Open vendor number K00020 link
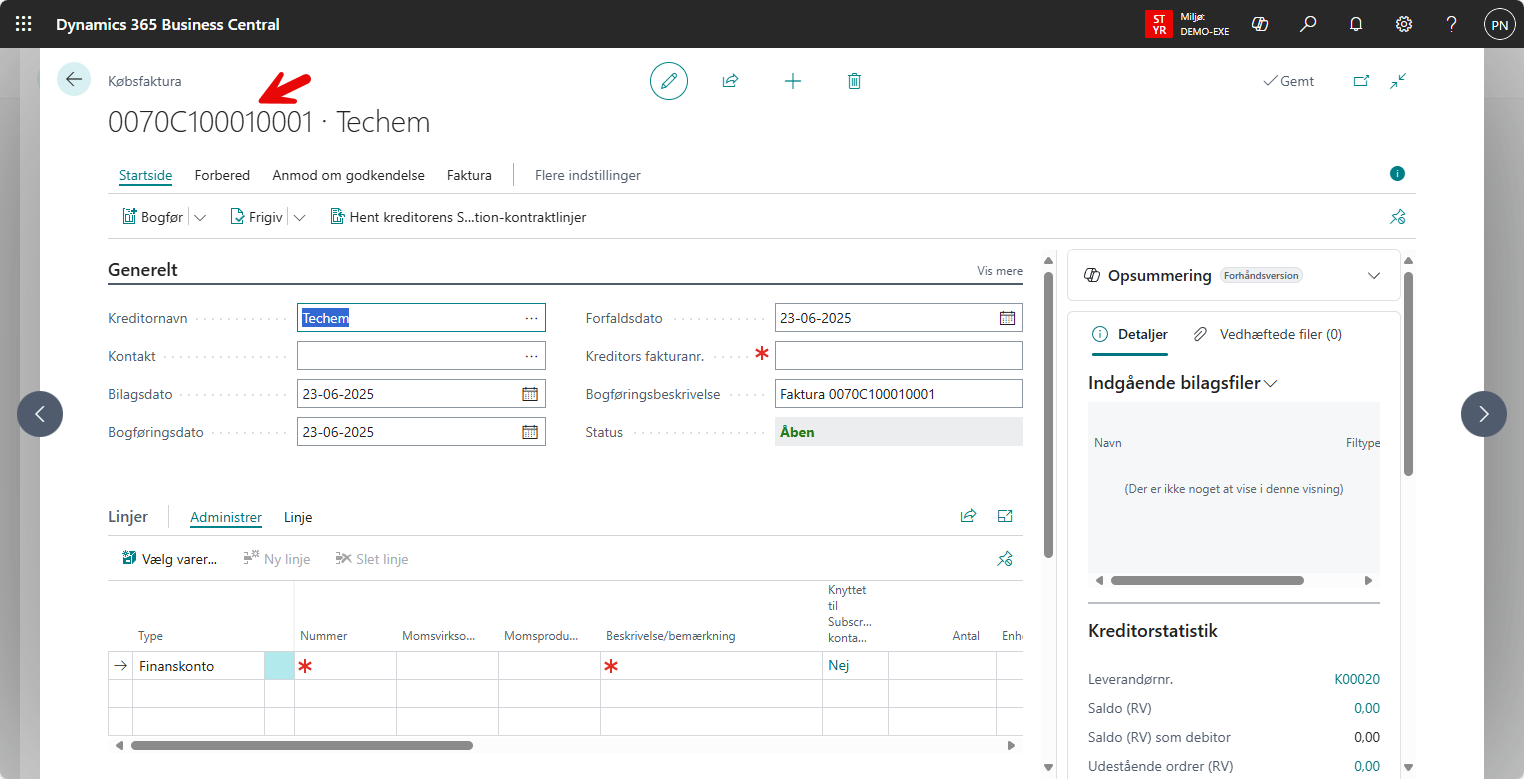The width and height of the screenshot is (1524, 779). 1357,679
